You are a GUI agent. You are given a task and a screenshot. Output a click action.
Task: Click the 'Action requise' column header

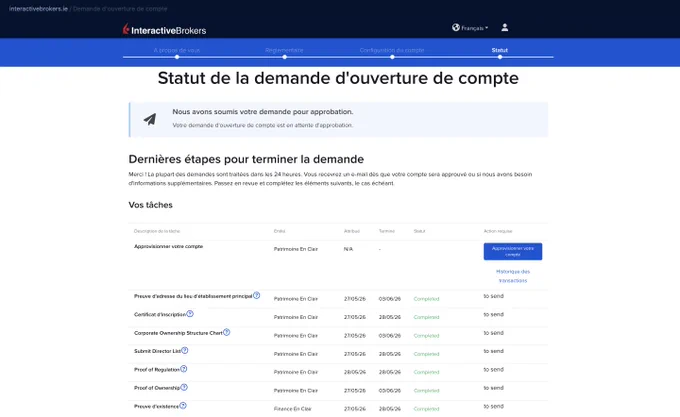[x=498, y=231]
